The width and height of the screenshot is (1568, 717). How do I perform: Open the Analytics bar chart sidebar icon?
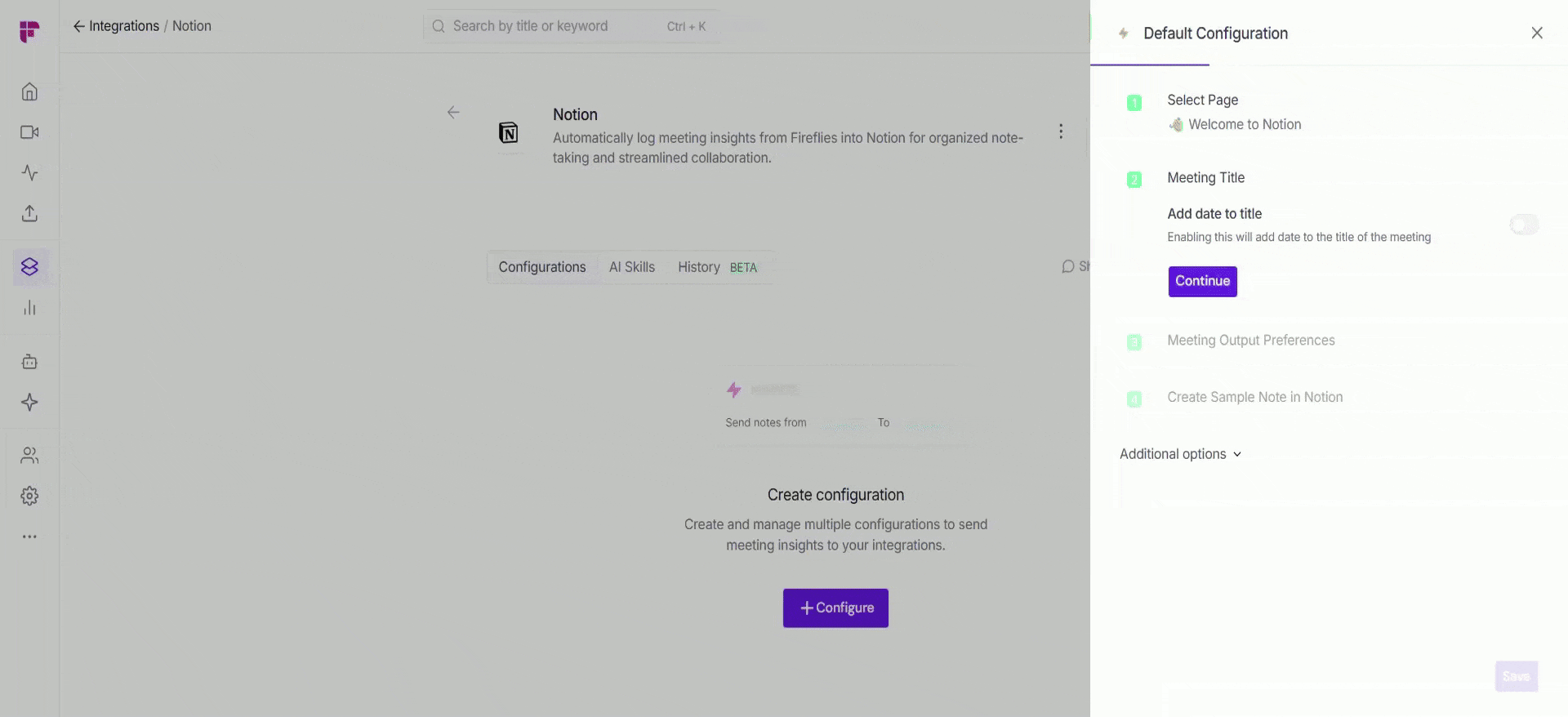pyautogui.click(x=29, y=308)
